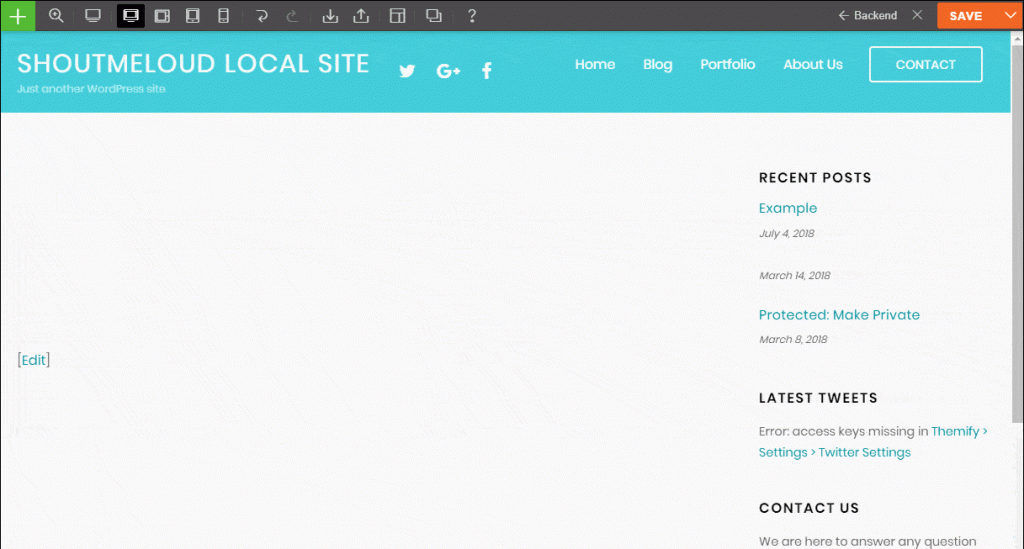Click the duplicate page icon
Viewport: 1024px width, 549px height.
coord(434,16)
